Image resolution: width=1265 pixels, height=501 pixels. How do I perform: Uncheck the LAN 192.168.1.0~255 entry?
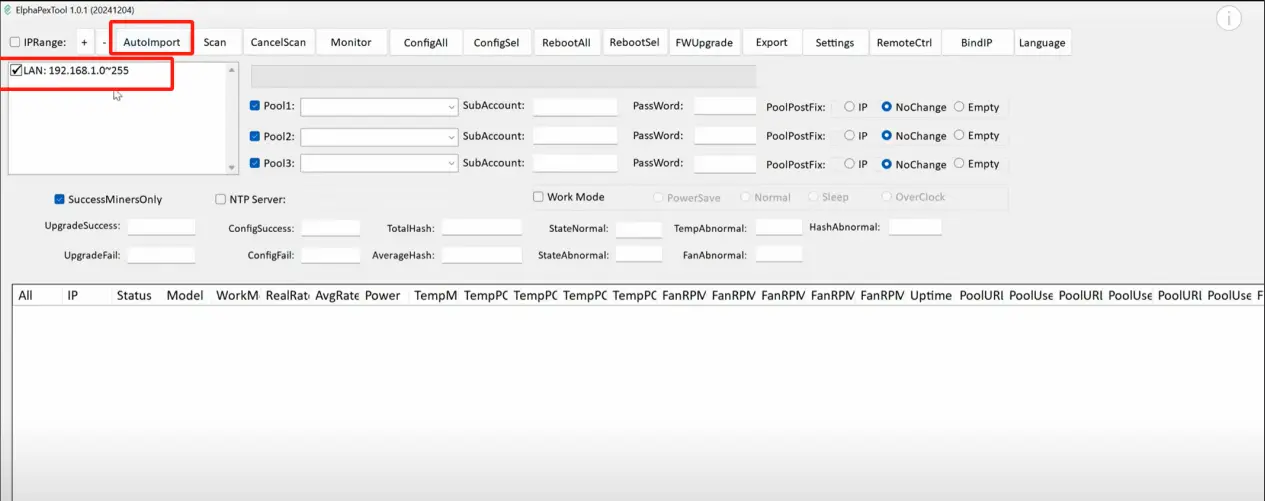(16, 71)
